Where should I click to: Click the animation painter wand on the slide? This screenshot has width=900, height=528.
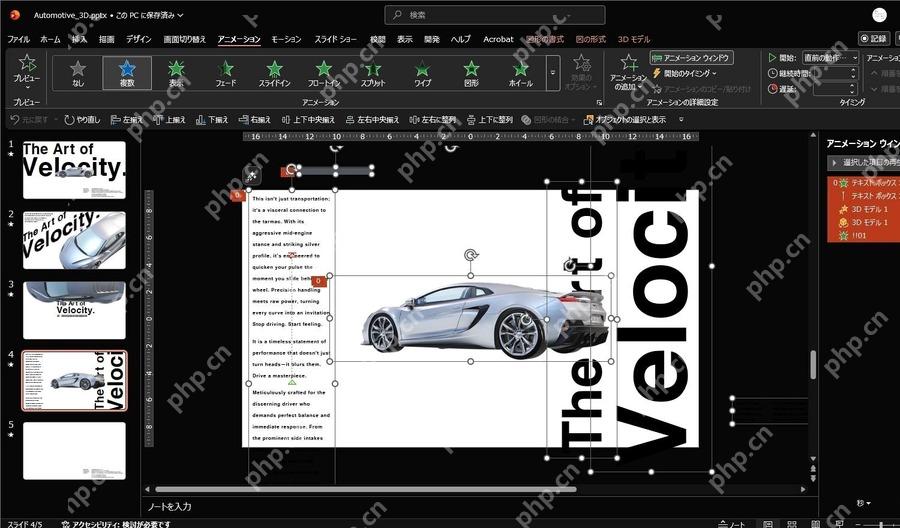coord(252,176)
